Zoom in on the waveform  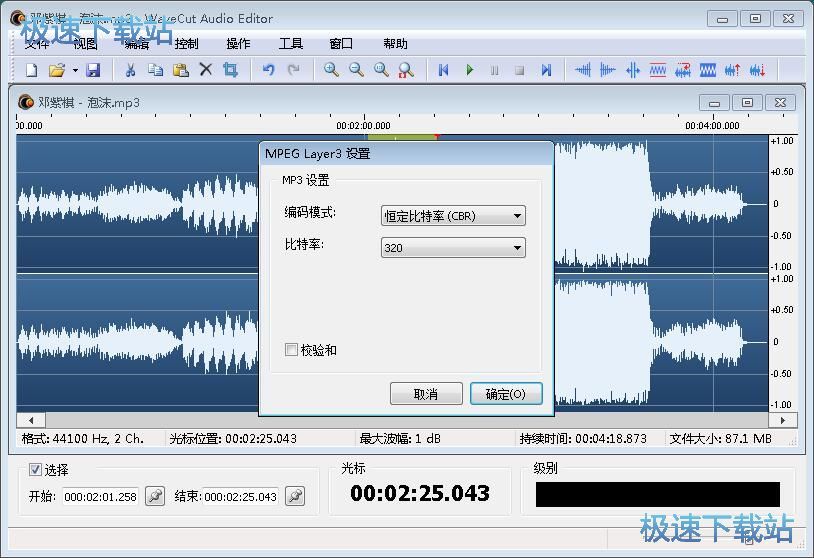coord(331,70)
